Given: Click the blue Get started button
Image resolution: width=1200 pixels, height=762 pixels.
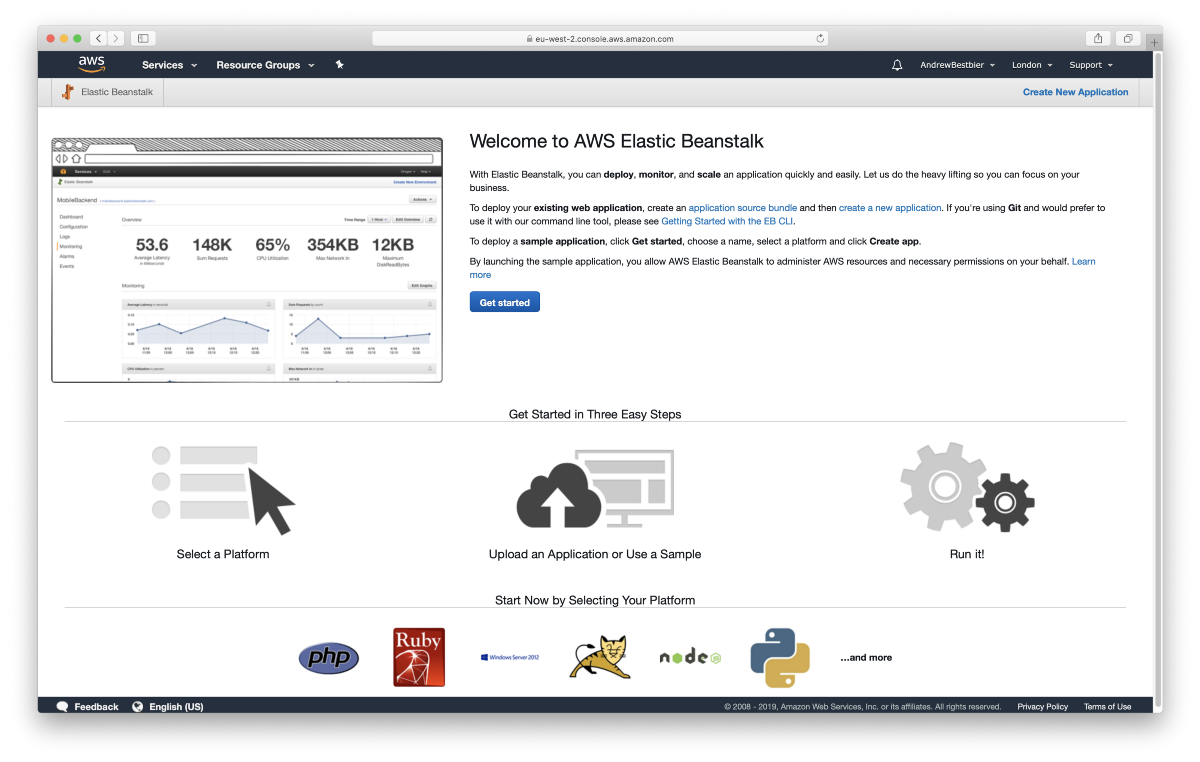Looking at the screenshot, I should pyautogui.click(x=505, y=302).
